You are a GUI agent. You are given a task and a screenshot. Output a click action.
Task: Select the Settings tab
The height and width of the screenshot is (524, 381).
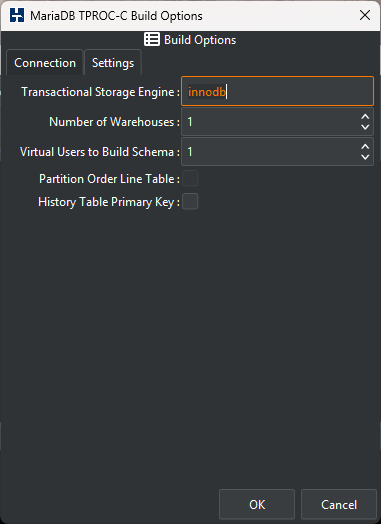pyautogui.click(x=113, y=63)
